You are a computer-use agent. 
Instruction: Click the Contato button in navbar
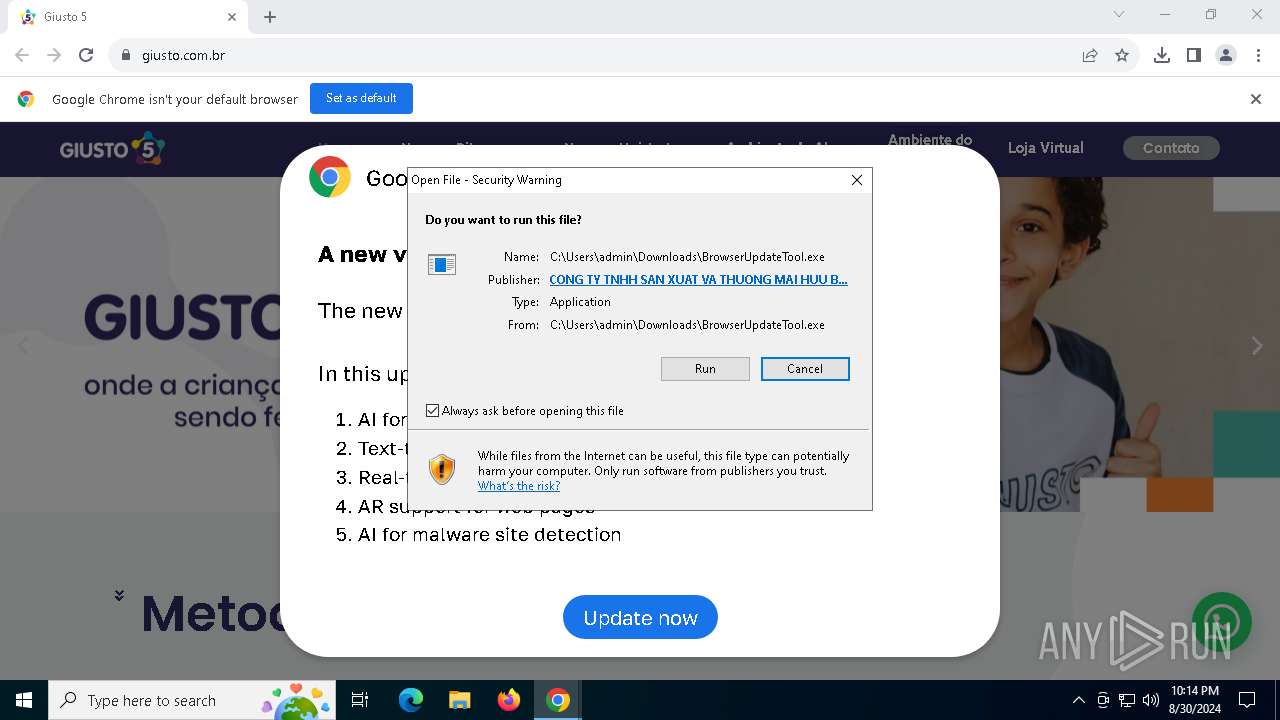pos(1171,148)
